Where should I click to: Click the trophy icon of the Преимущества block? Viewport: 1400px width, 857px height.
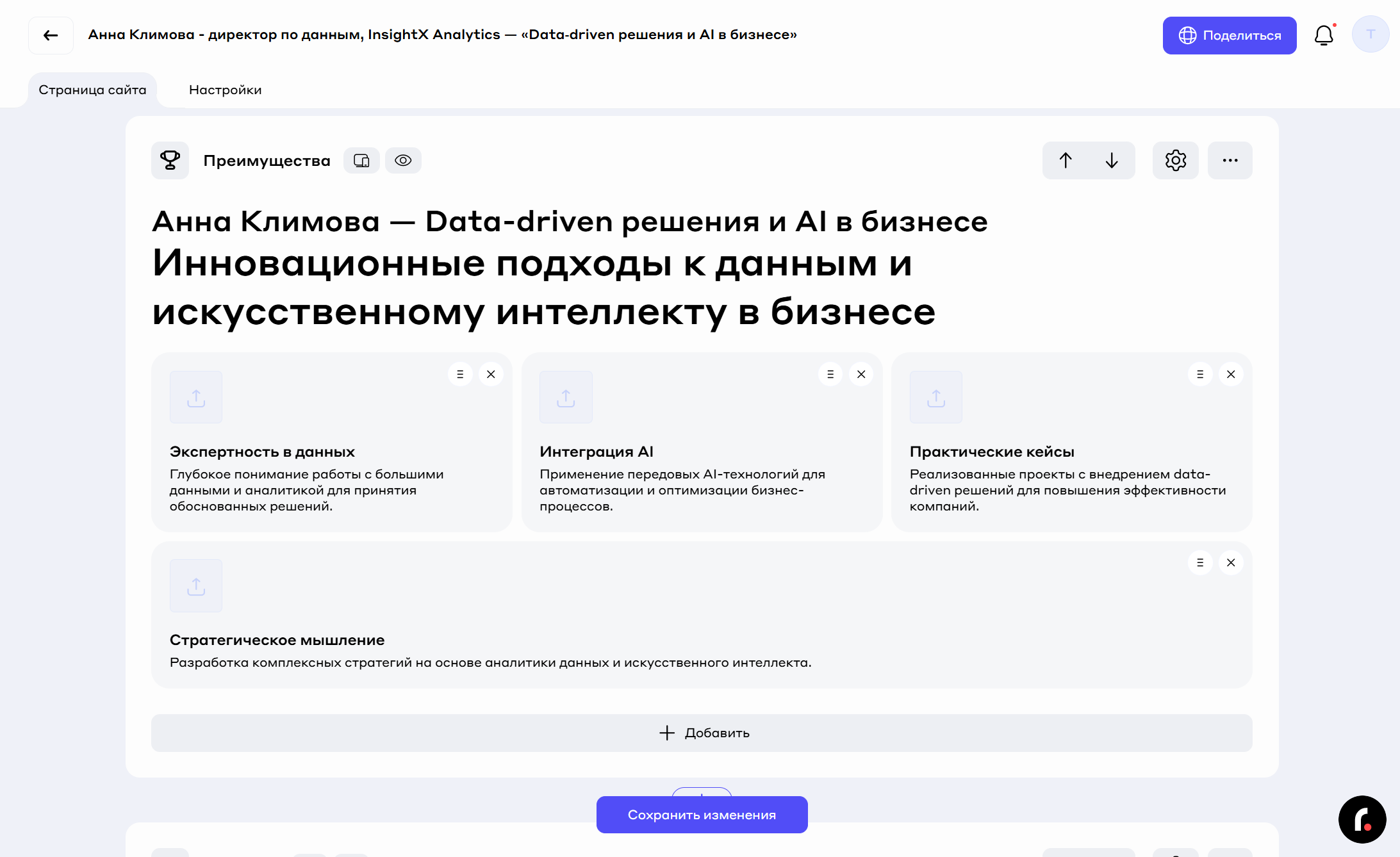170,160
